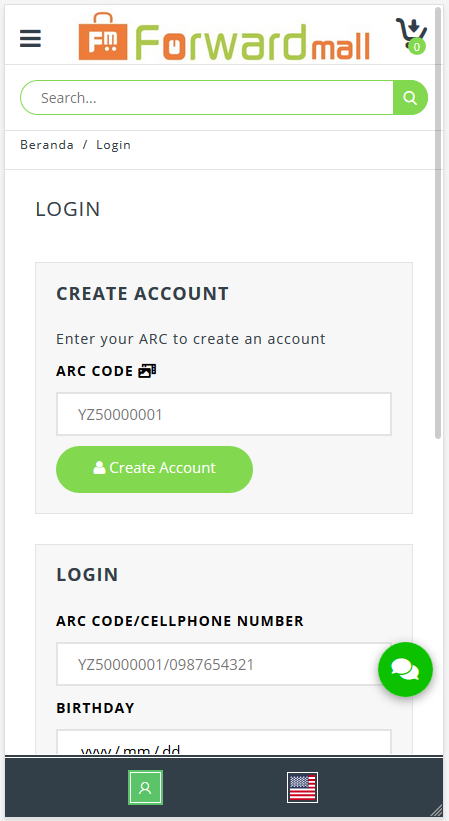449x821 pixels.
Task: Focus the ARC code/cellphone number login field
Action: pos(224,664)
